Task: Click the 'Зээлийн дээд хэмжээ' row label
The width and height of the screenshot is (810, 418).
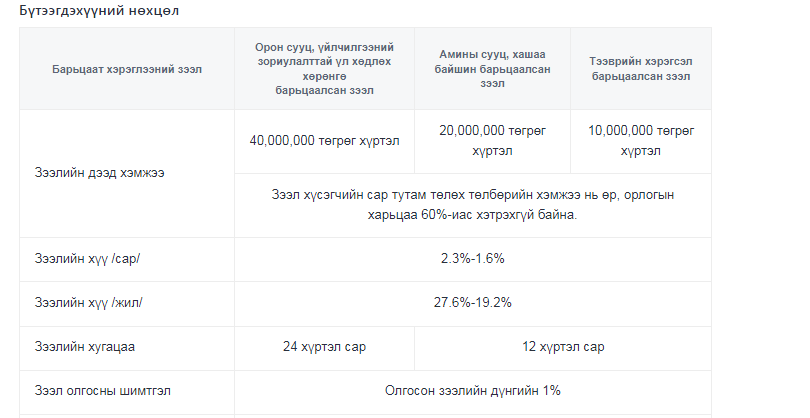Action: tap(99, 173)
